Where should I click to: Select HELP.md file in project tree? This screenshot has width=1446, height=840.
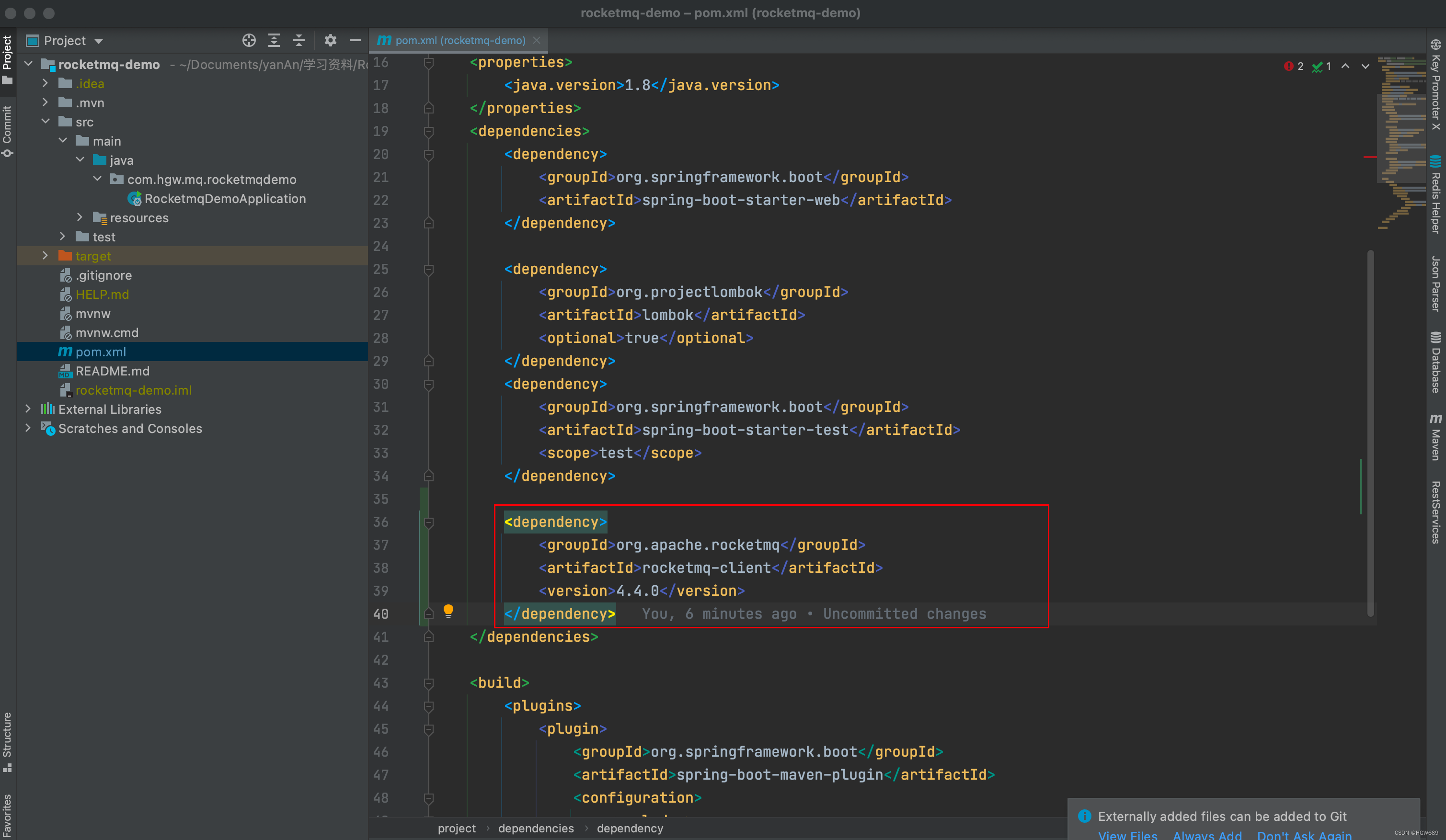point(102,295)
